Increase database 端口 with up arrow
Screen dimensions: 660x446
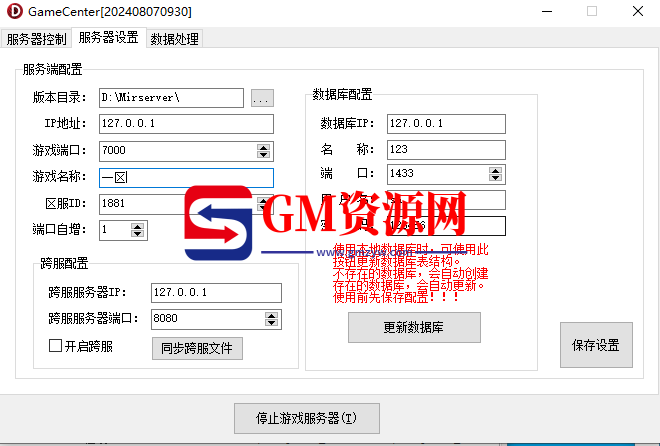click(495, 171)
